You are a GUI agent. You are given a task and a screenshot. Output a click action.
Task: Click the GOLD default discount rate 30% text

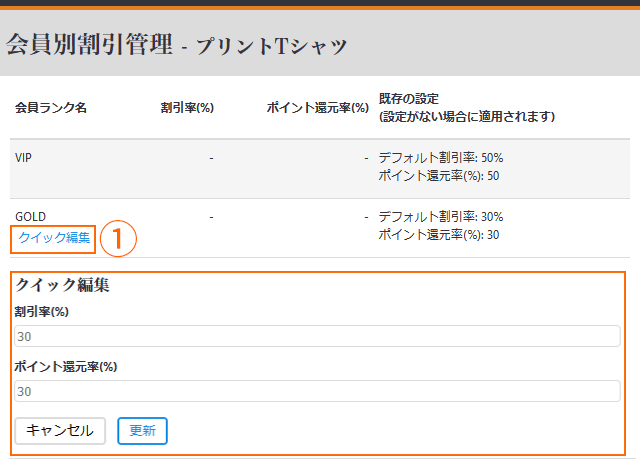tap(440, 216)
